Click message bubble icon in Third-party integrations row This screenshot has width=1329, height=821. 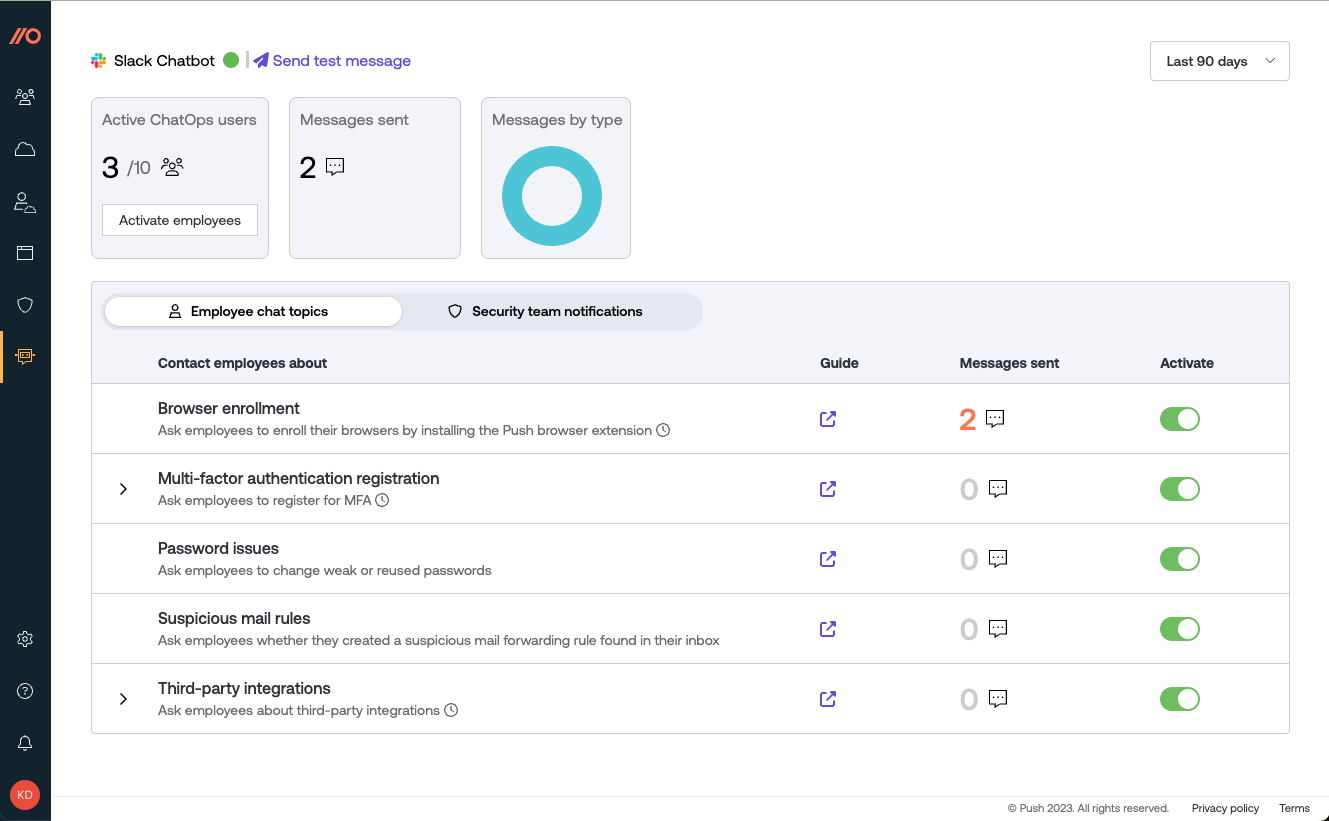[998, 699]
